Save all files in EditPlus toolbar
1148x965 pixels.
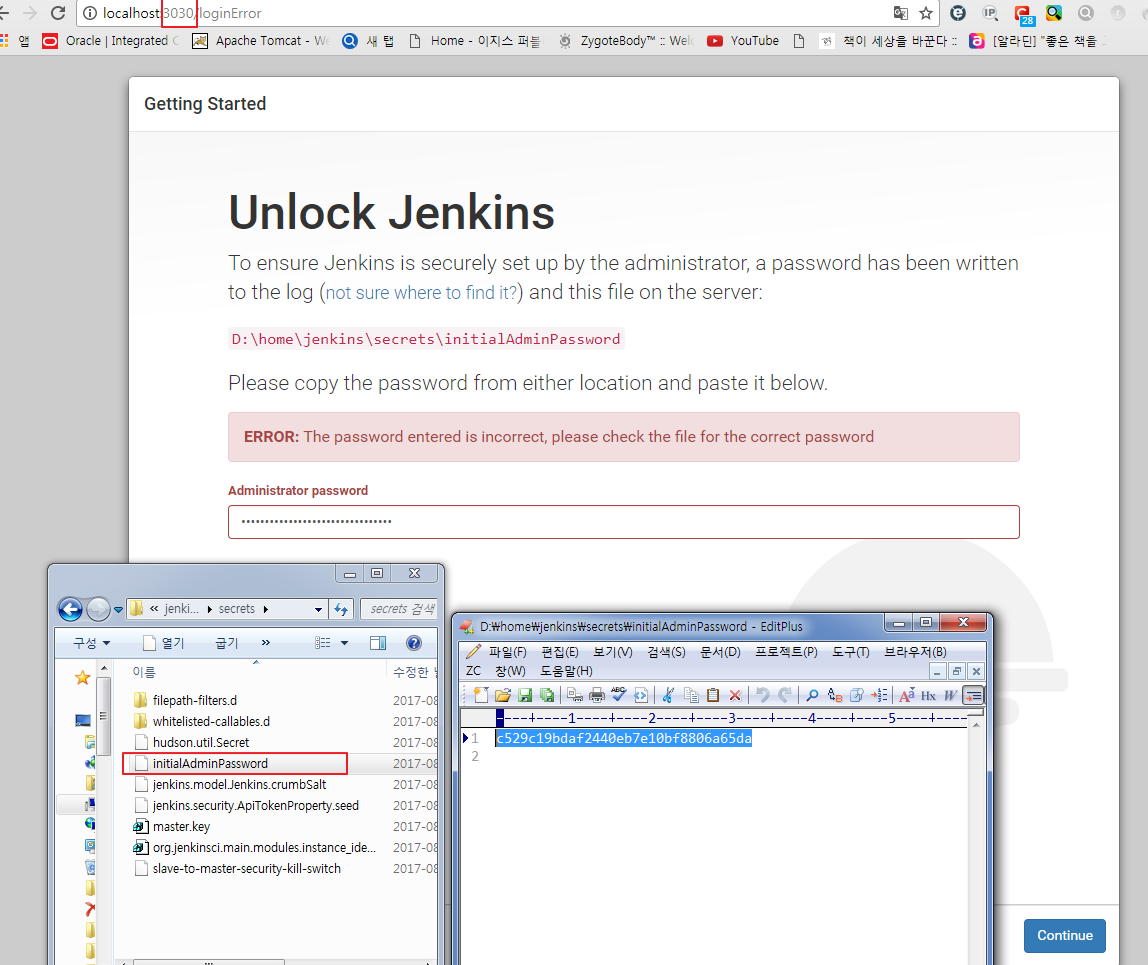point(547,696)
